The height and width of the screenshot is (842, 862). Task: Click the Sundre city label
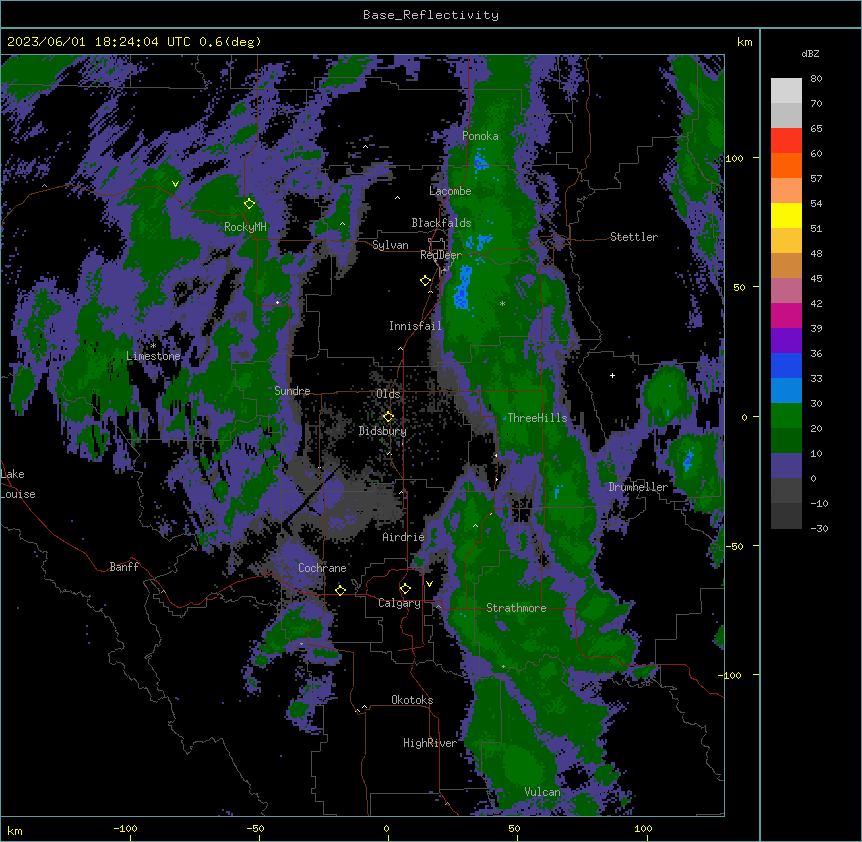pos(292,391)
